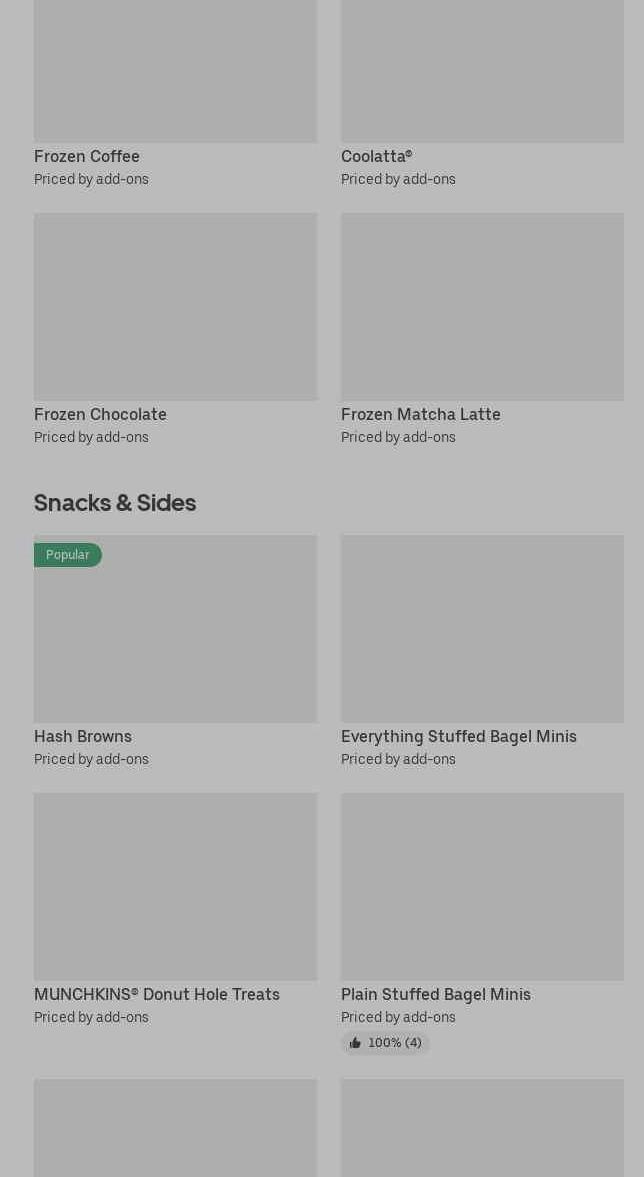Open the Hash Browns item image
644x1177 pixels.
tap(175, 640)
